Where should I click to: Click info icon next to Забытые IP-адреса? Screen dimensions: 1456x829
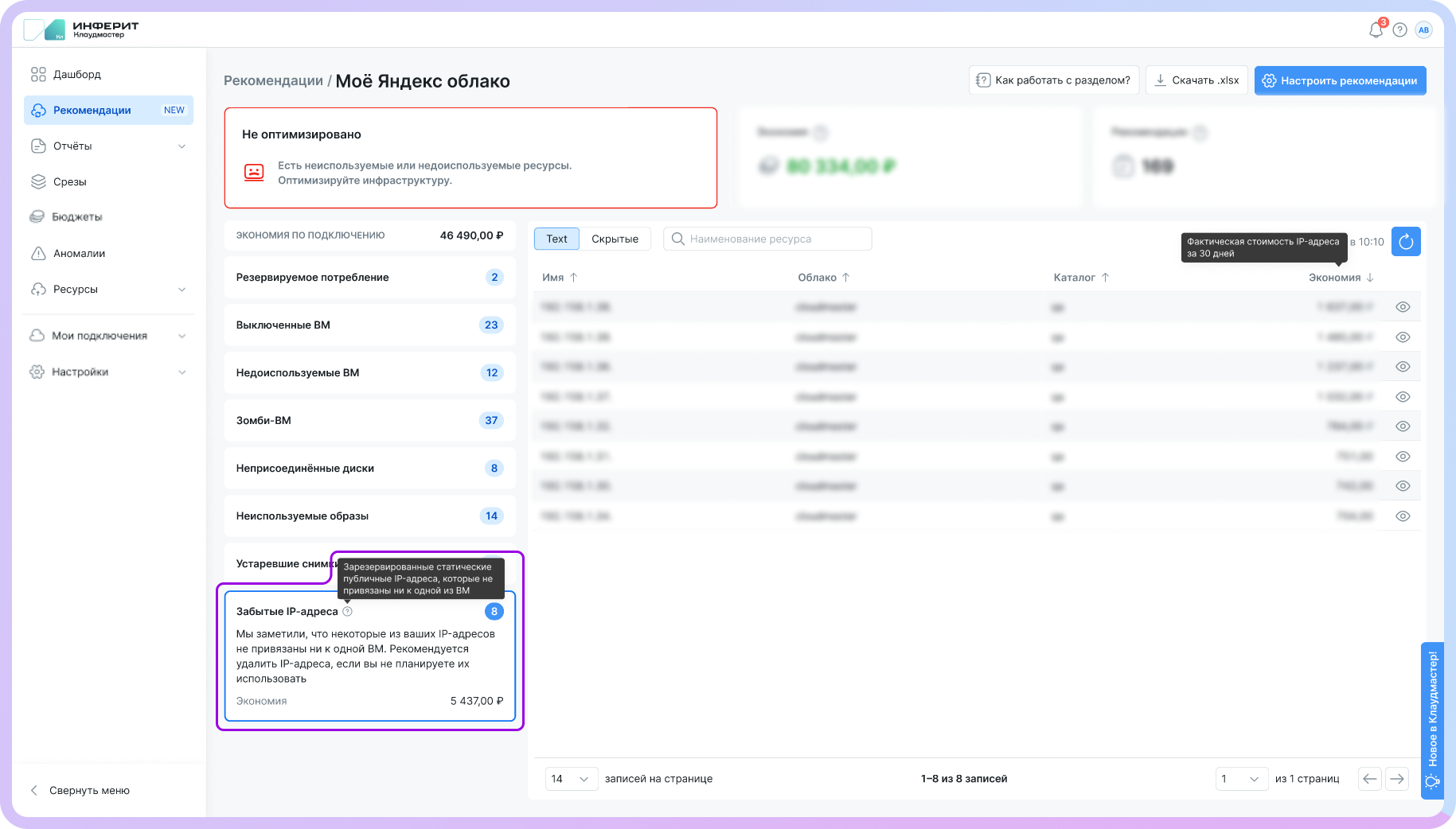(347, 612)
